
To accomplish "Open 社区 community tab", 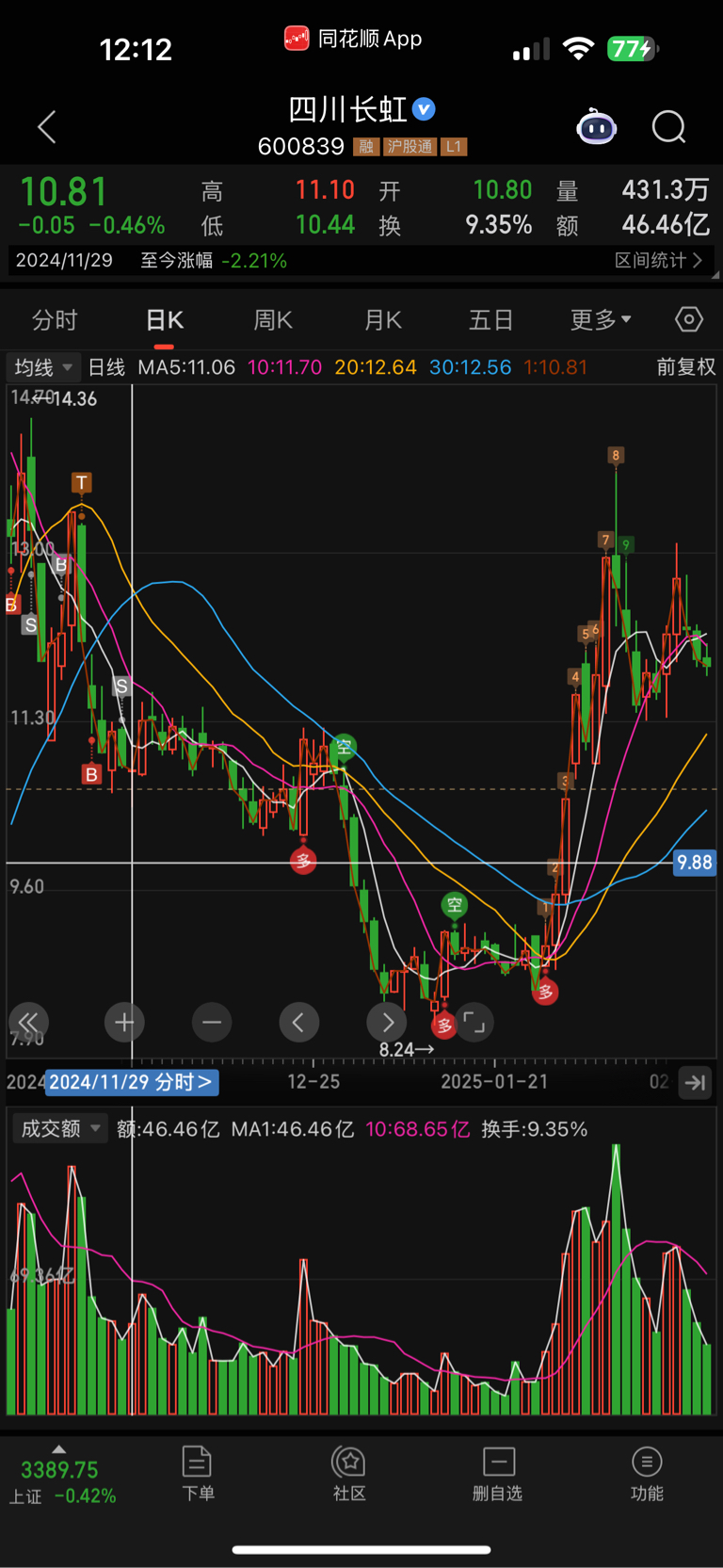I will click(349, 1474).
